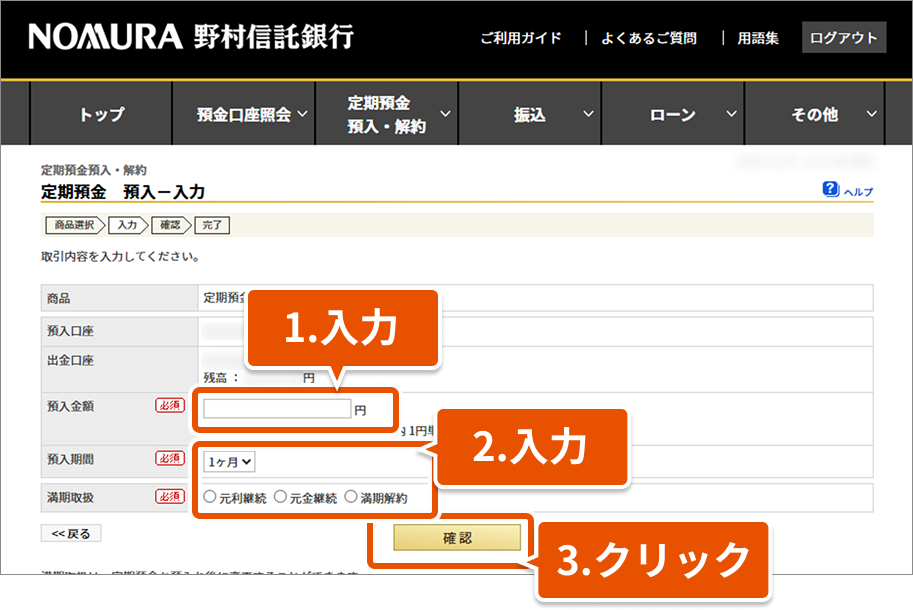
Task: Choose the 満期解約 radio option
Action: [x=351, y=497]
